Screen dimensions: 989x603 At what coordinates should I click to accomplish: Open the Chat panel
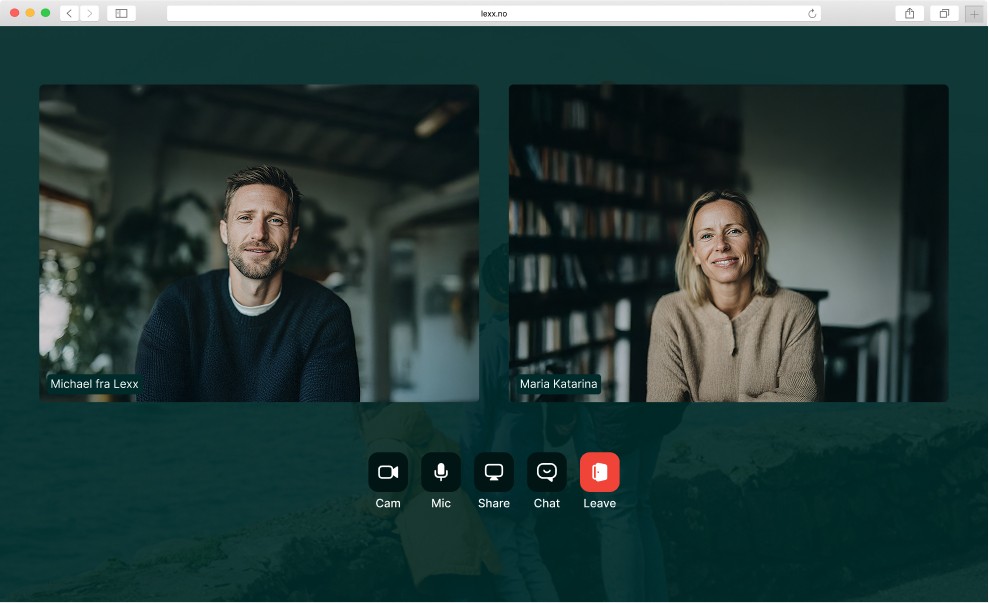pyautogui.click(x=547, y=470)
